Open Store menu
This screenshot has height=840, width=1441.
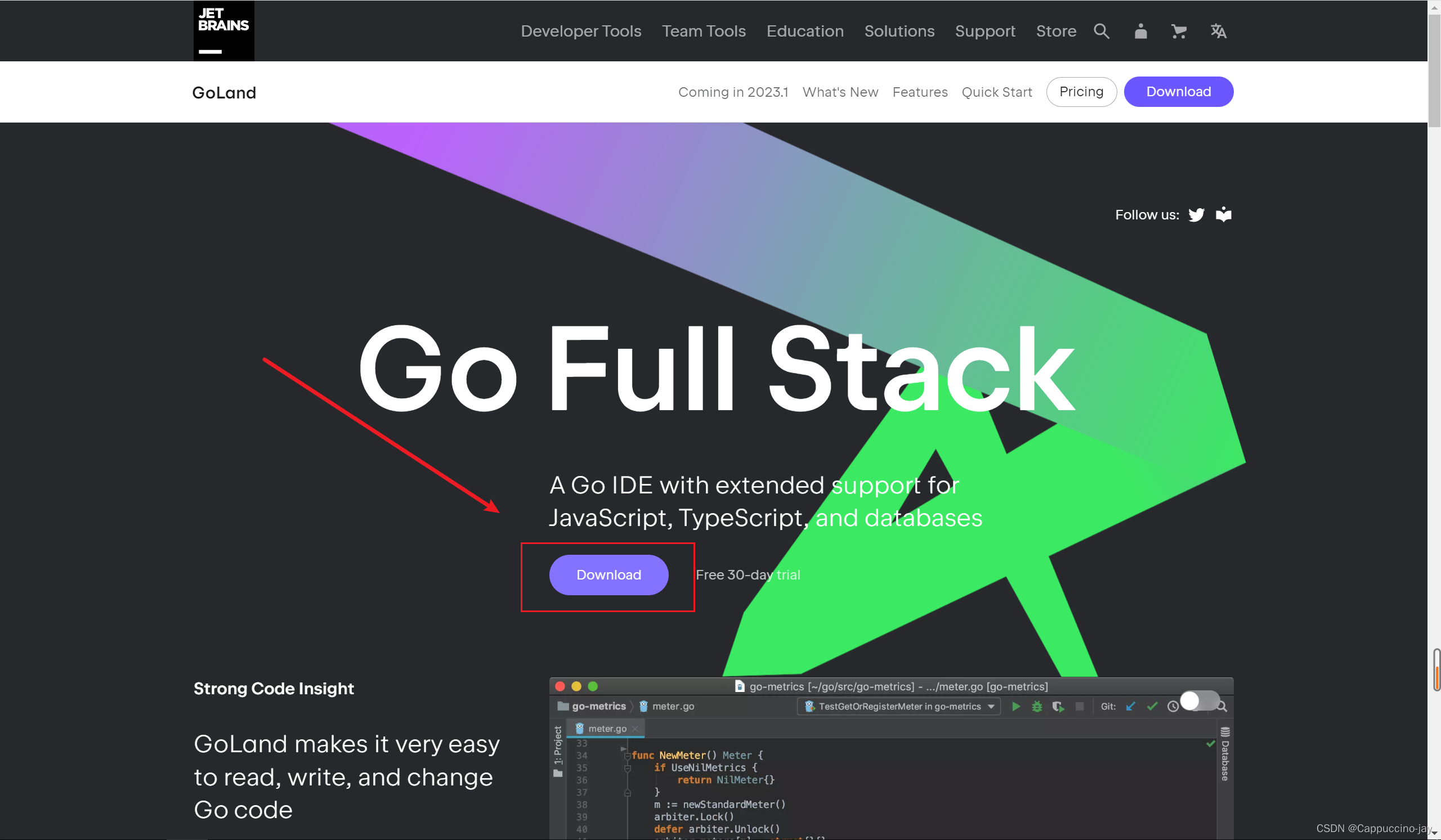point(1056,31)
